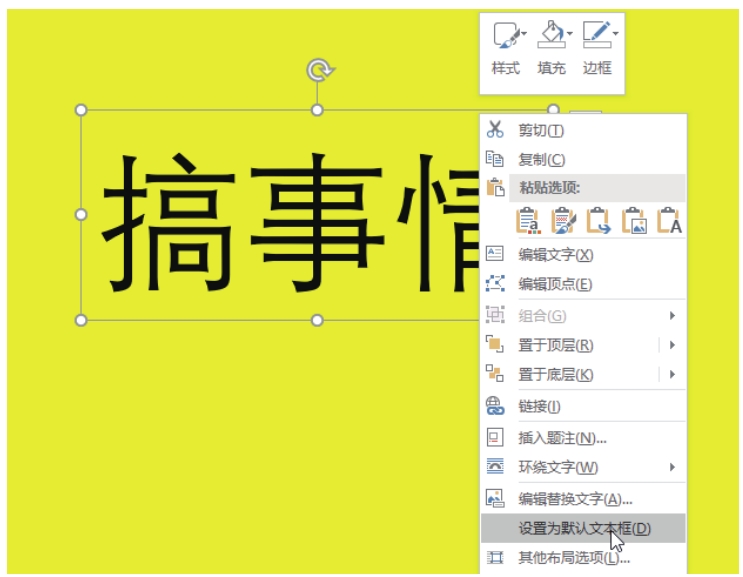
Task: Paste using destination theme option icon
Action: pos(528,221)
